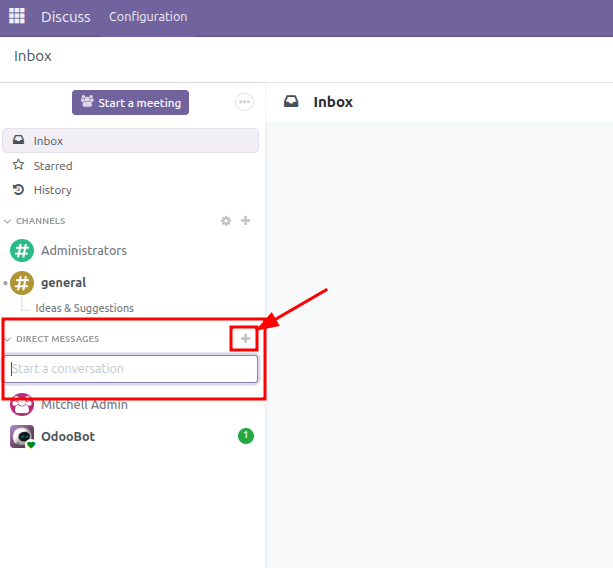Click the OdooBot avatar image
This screenshot has height=568, width=613.
tap(22, 436)
